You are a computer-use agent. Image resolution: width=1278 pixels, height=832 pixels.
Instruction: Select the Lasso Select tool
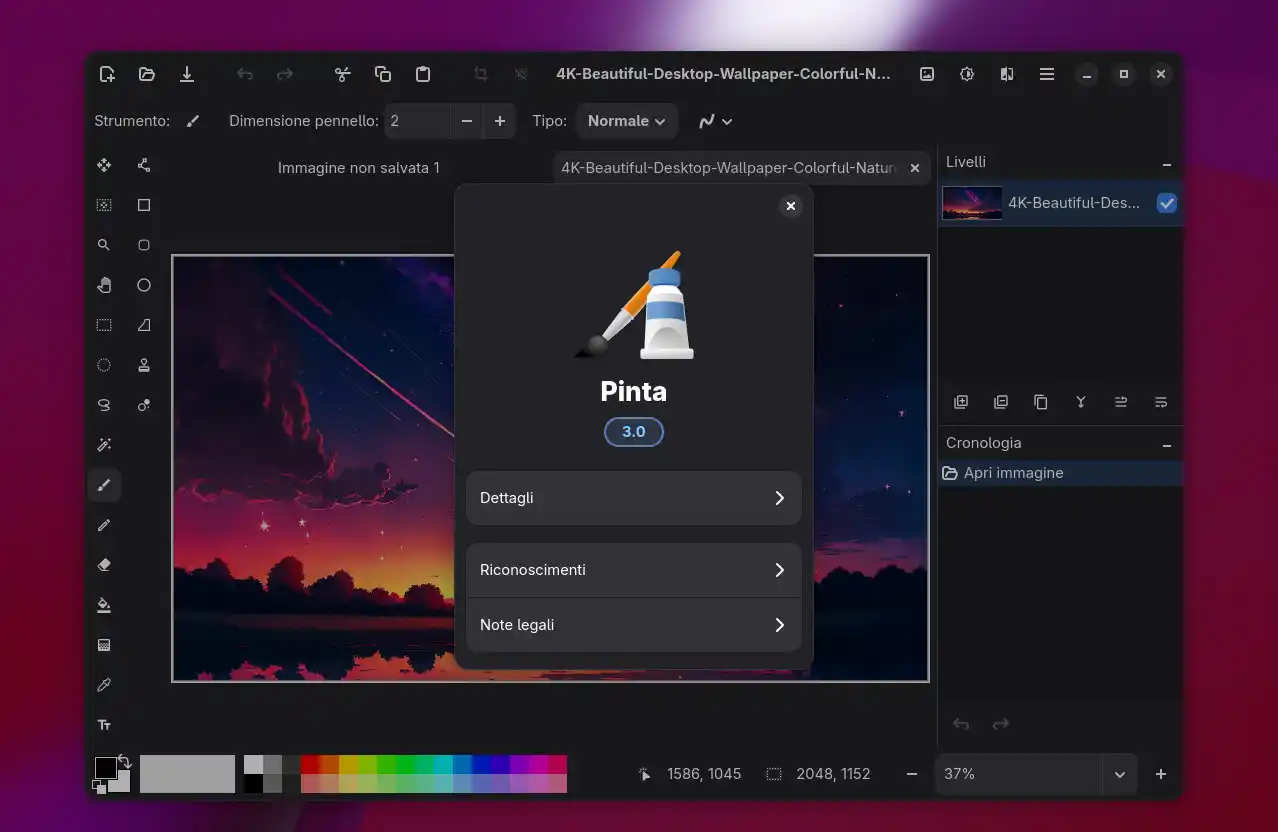pyautogui.click(x=104, y=405)
